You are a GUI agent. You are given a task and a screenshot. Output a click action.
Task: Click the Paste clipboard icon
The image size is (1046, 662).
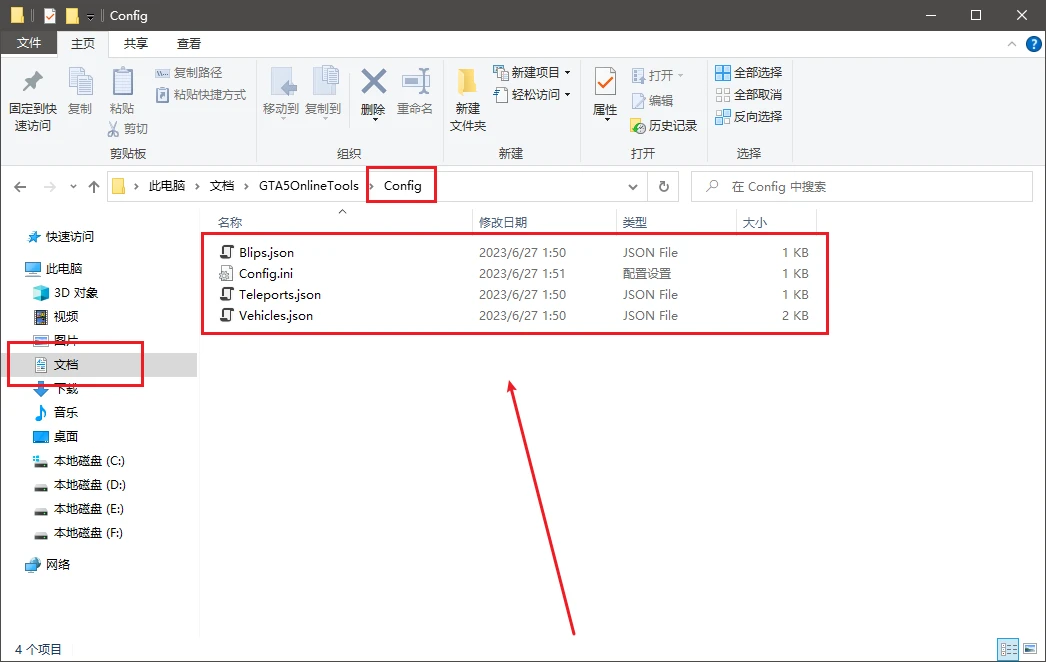coord(122,82)
